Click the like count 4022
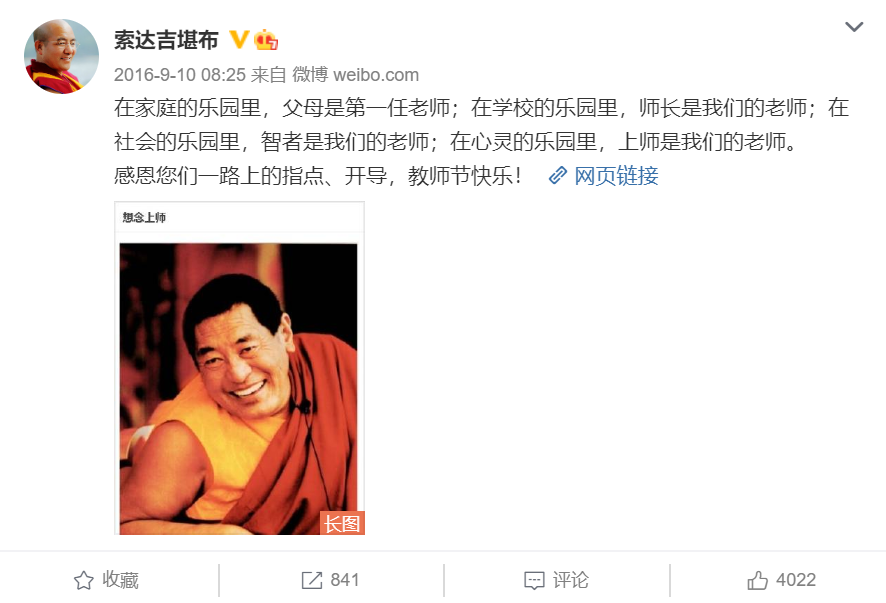 tap(796, 580)
